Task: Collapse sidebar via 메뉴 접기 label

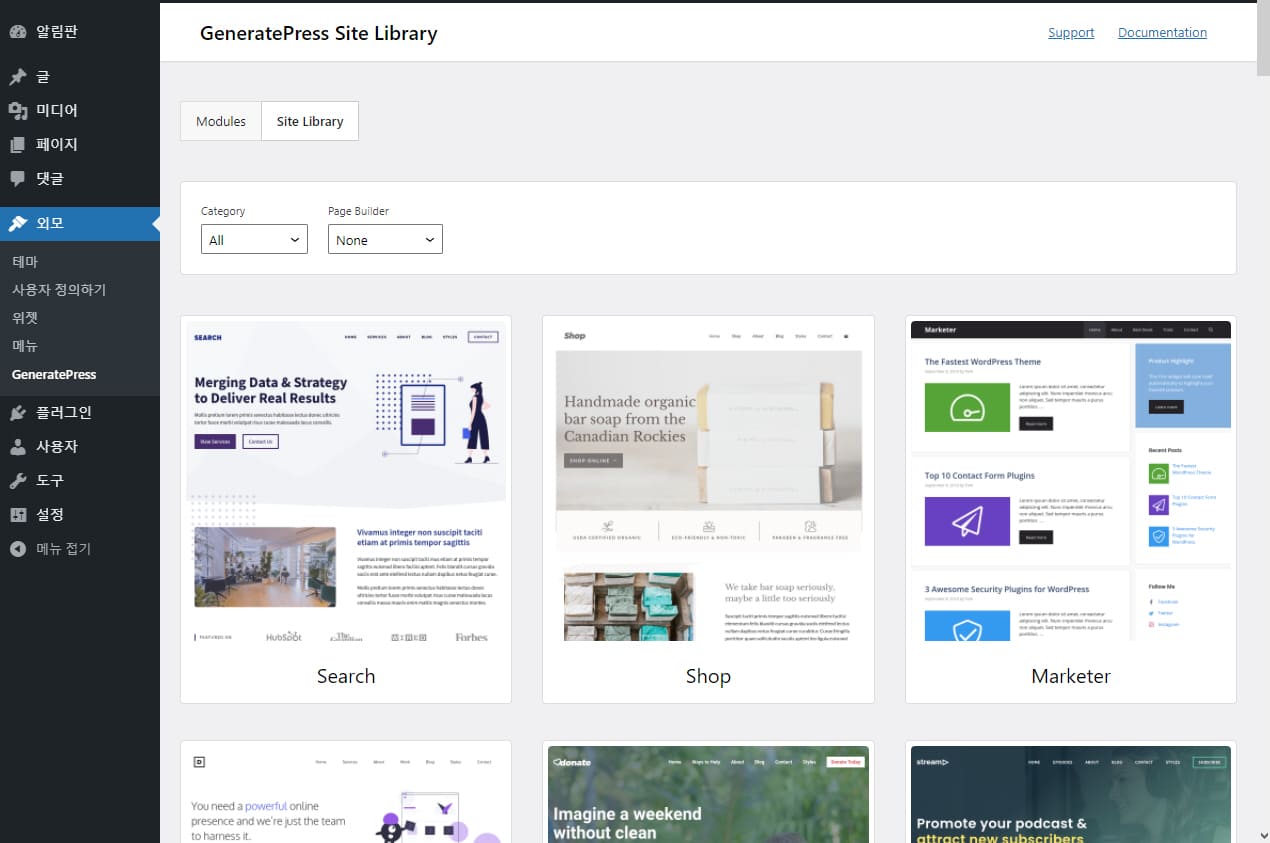Action: click(x=64, y=549)
